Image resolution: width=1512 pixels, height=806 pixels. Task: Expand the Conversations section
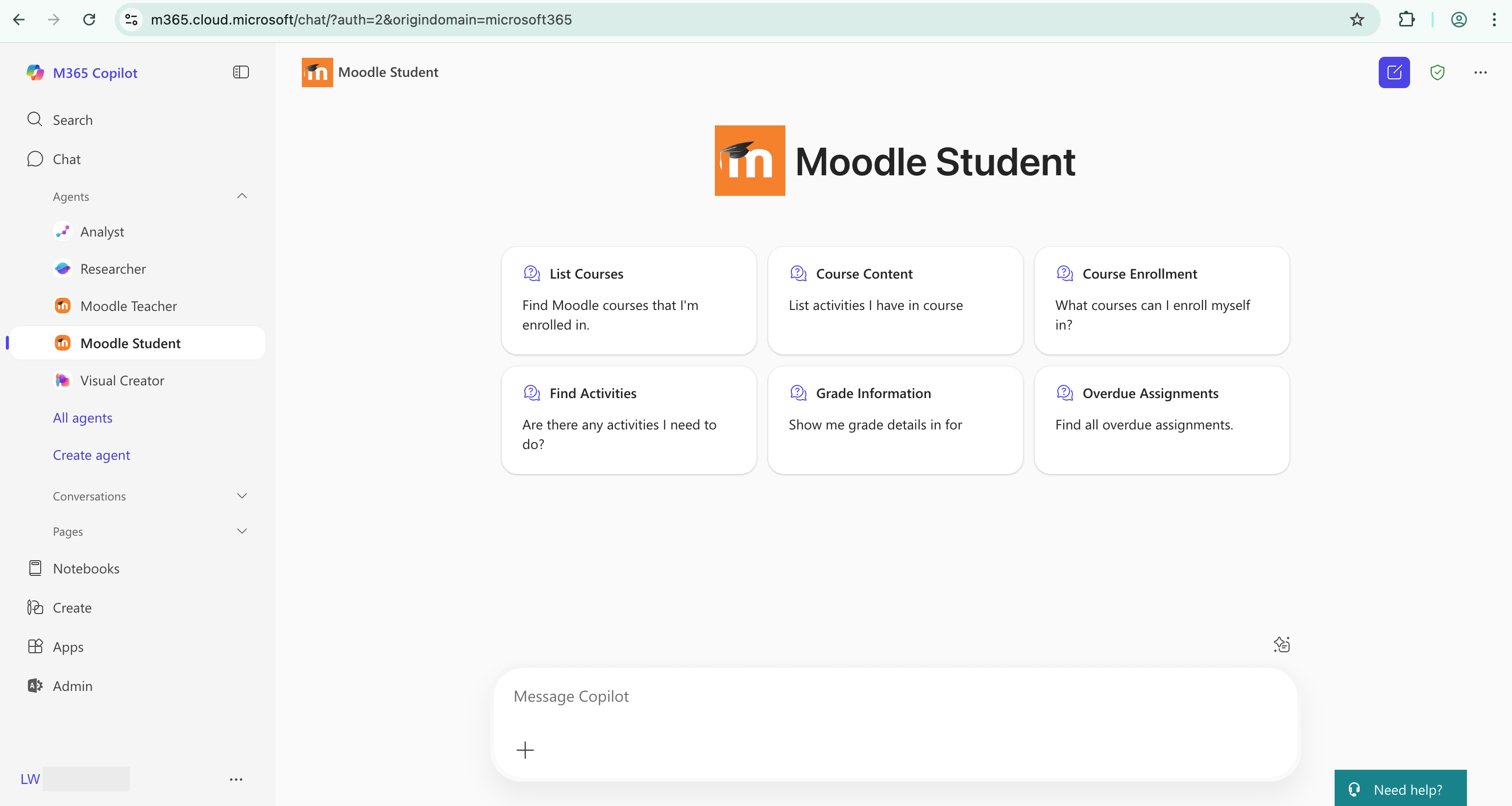tap(241, 496)
